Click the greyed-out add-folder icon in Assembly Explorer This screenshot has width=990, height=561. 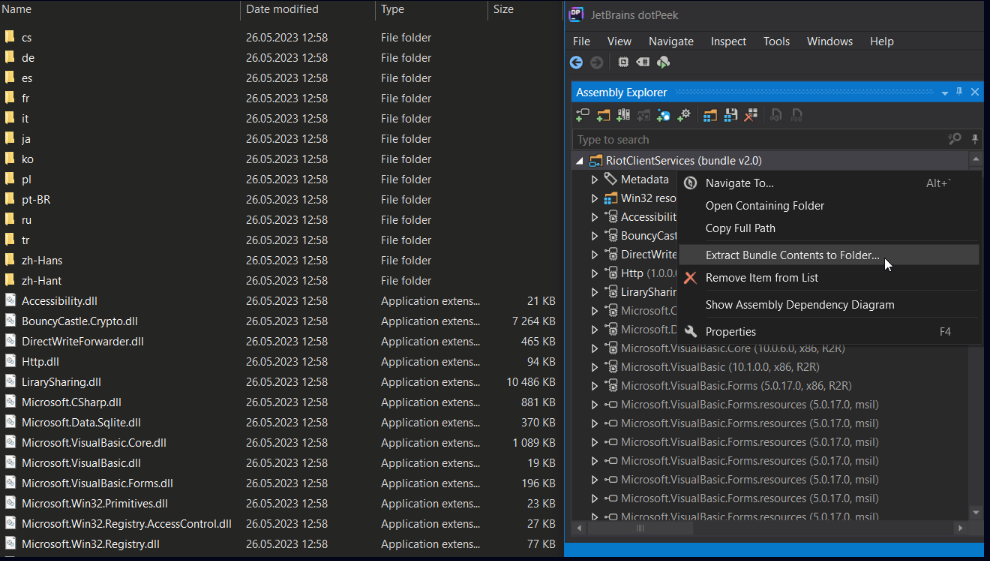pyautogui.click(x=643, y=115)
